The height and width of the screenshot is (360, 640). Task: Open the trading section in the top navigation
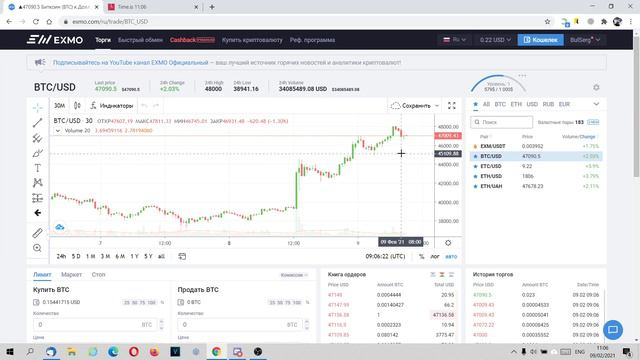pos(103,40)
